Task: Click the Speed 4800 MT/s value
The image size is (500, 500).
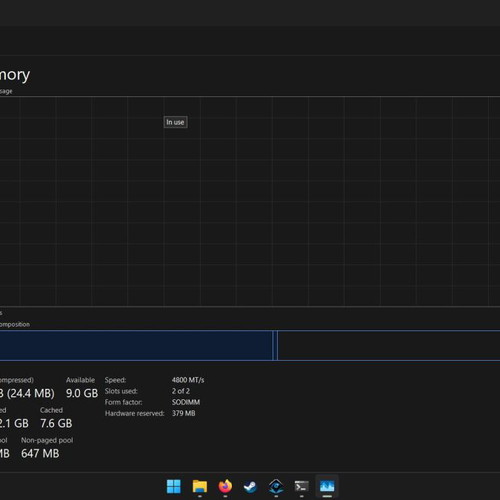Action: (x=188, y=380)
